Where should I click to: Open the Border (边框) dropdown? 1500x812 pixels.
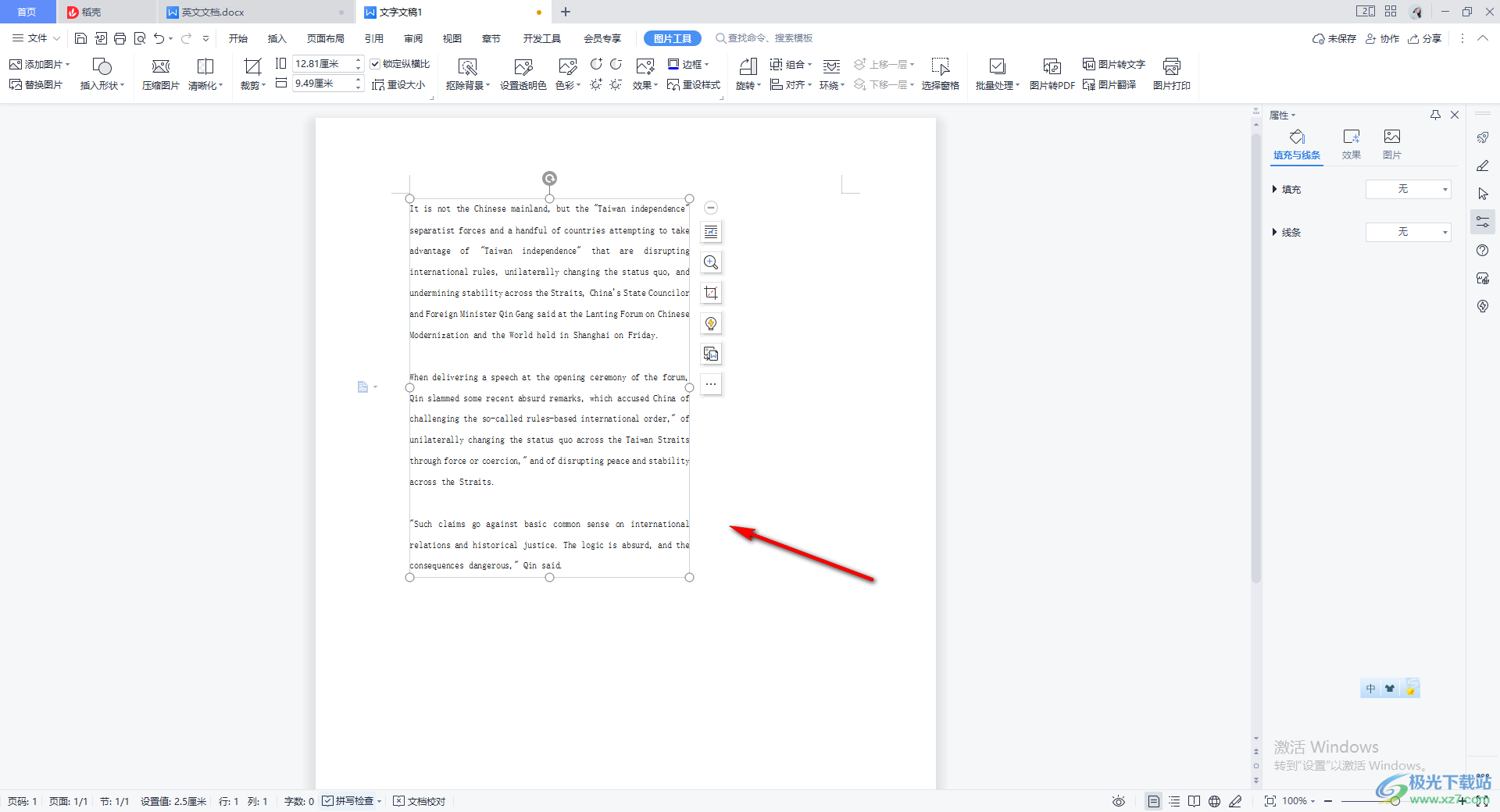click(x=688, y=64)
